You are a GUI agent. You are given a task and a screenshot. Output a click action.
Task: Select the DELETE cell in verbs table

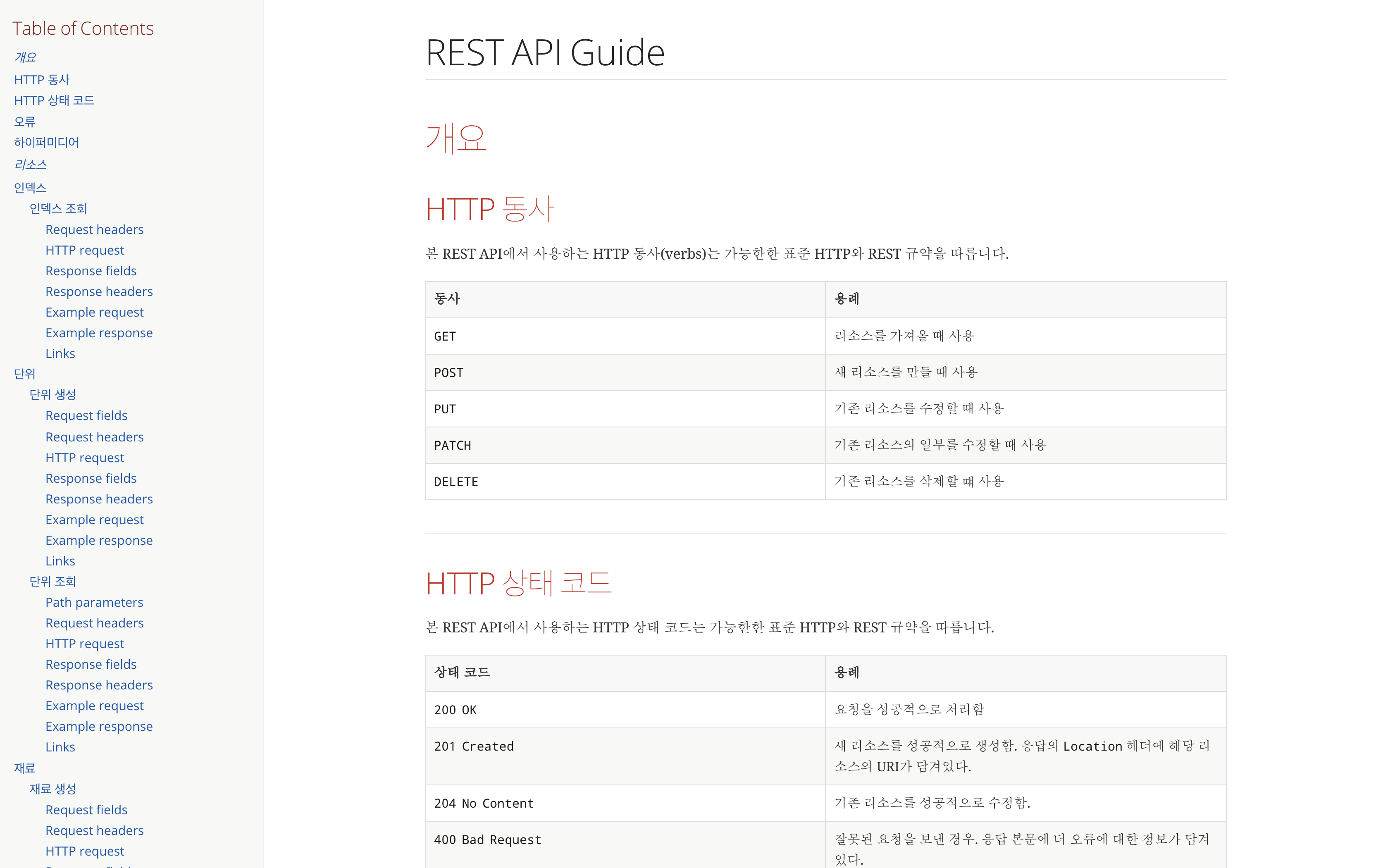625,482
